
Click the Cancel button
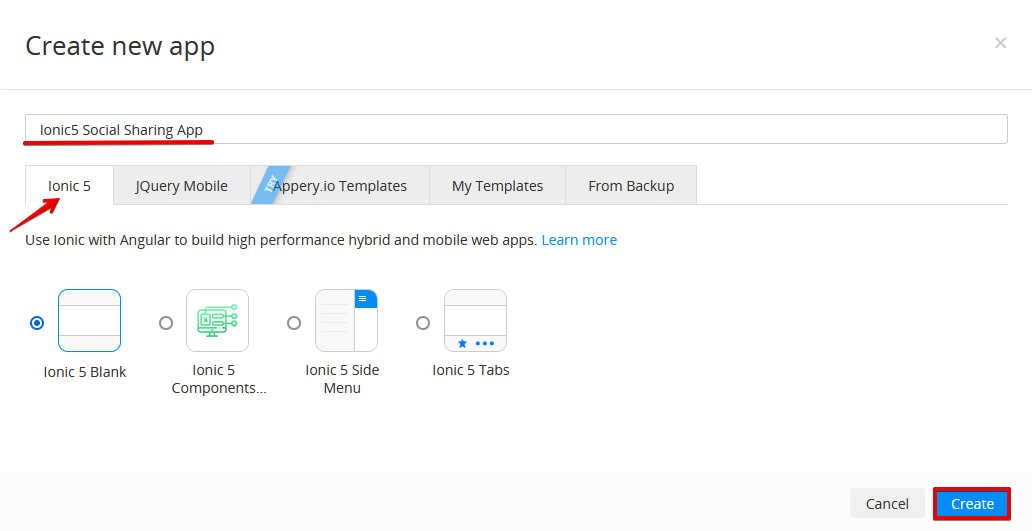pos(887,503)
